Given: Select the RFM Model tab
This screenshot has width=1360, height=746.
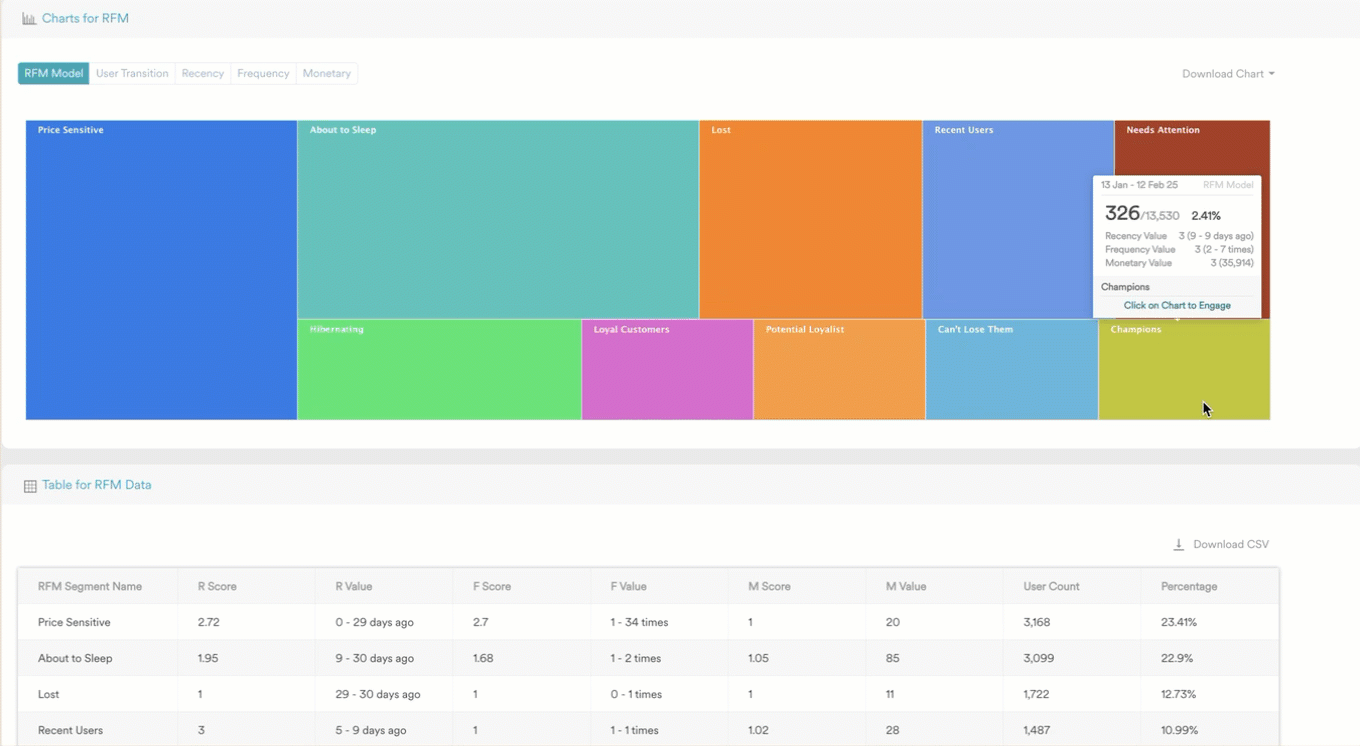Looking at the screenshot, I should point(54,74).
